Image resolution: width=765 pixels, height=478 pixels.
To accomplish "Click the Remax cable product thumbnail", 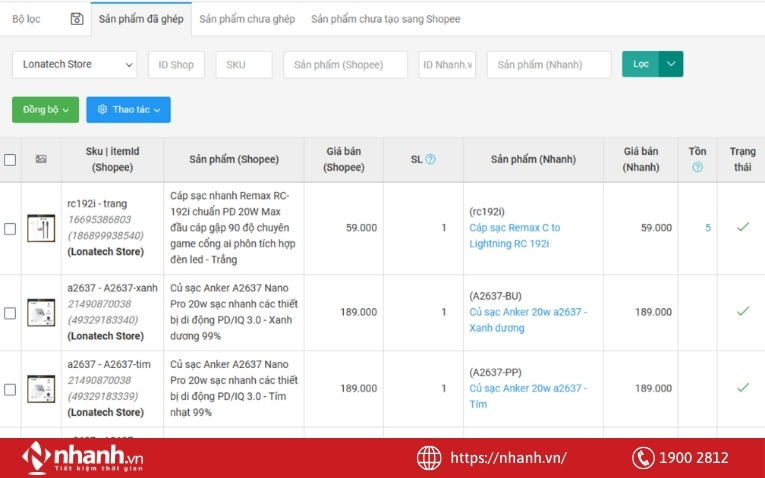I will [41, 228].
